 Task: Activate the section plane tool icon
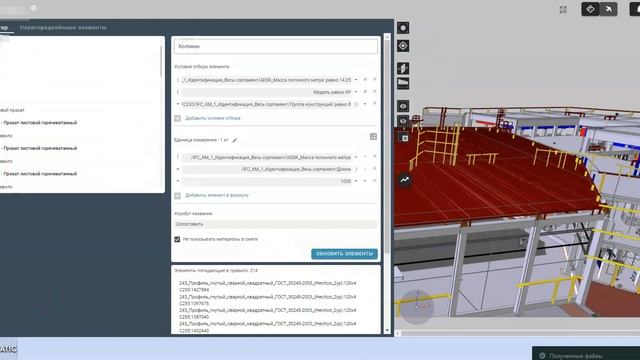(403, 68)
